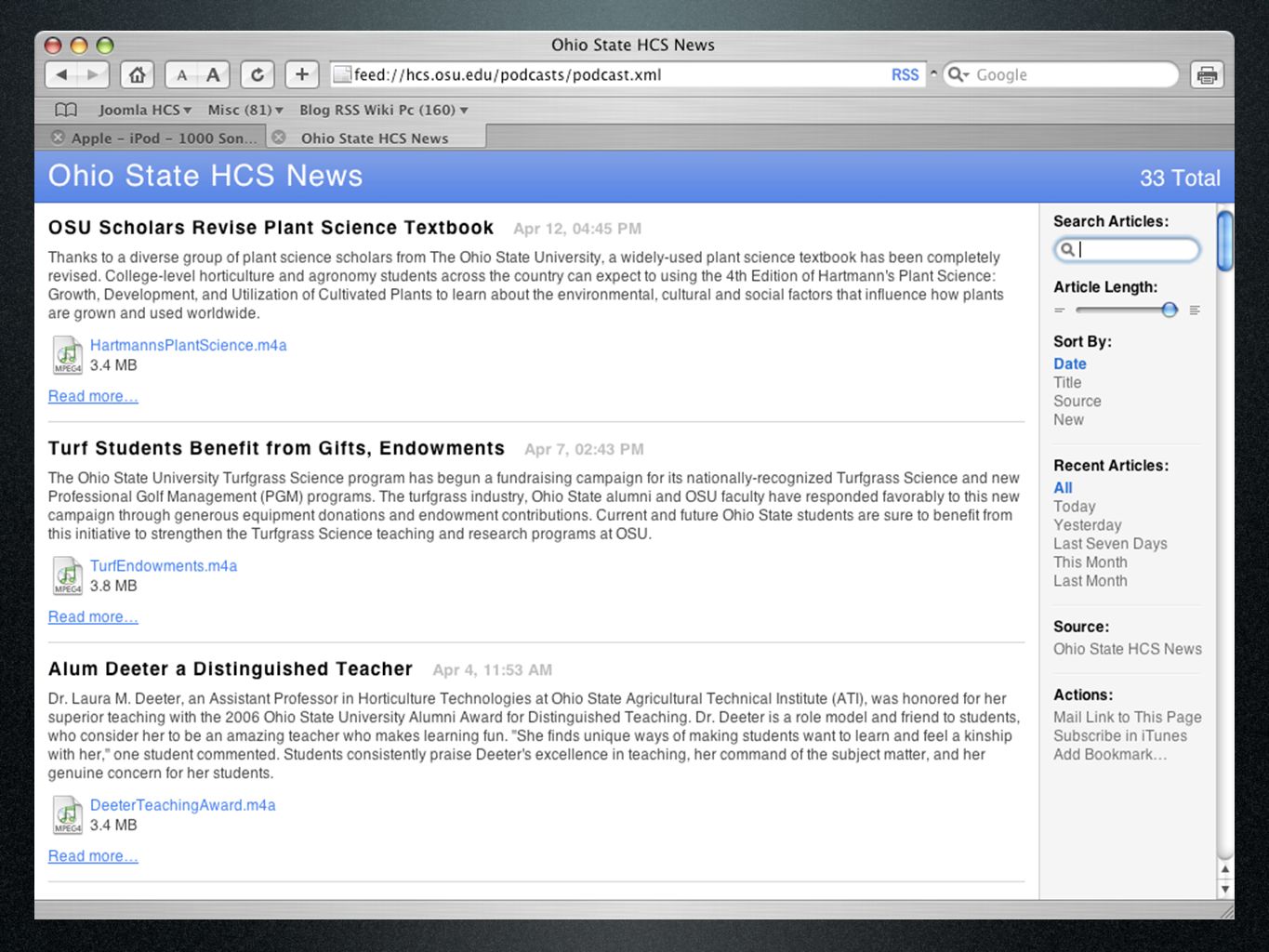Expand the Blog RSS Wiki Pc (160) folder
Image resolution: width=1269 pixels, height=952 pixels.
coord(384,110)
